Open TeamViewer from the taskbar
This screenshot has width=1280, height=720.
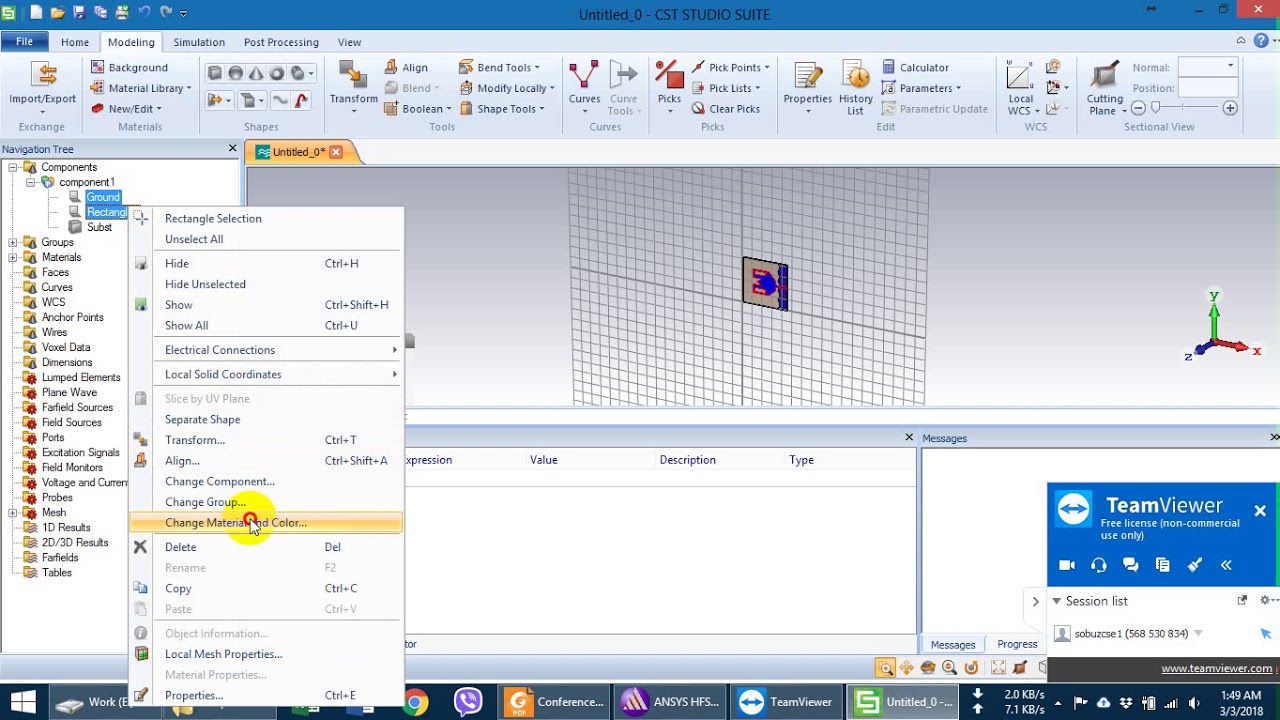[786, 702]
